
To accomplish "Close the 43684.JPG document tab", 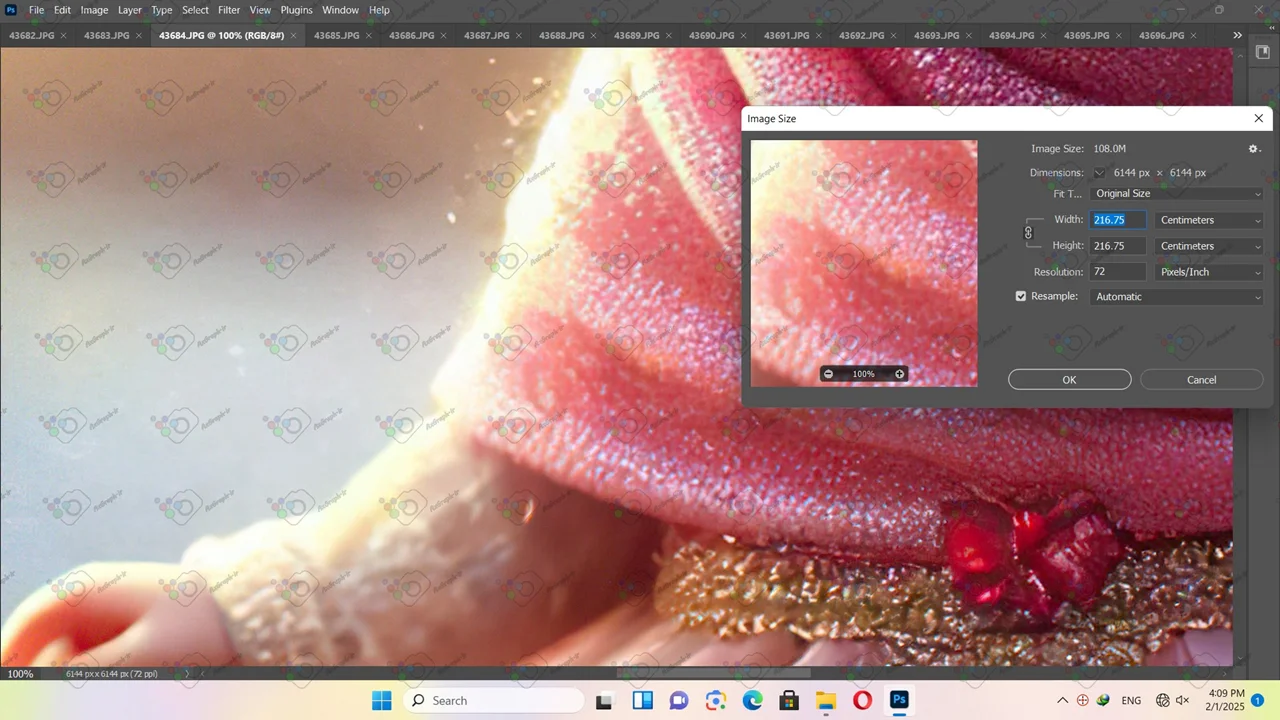I will [293, 36].
